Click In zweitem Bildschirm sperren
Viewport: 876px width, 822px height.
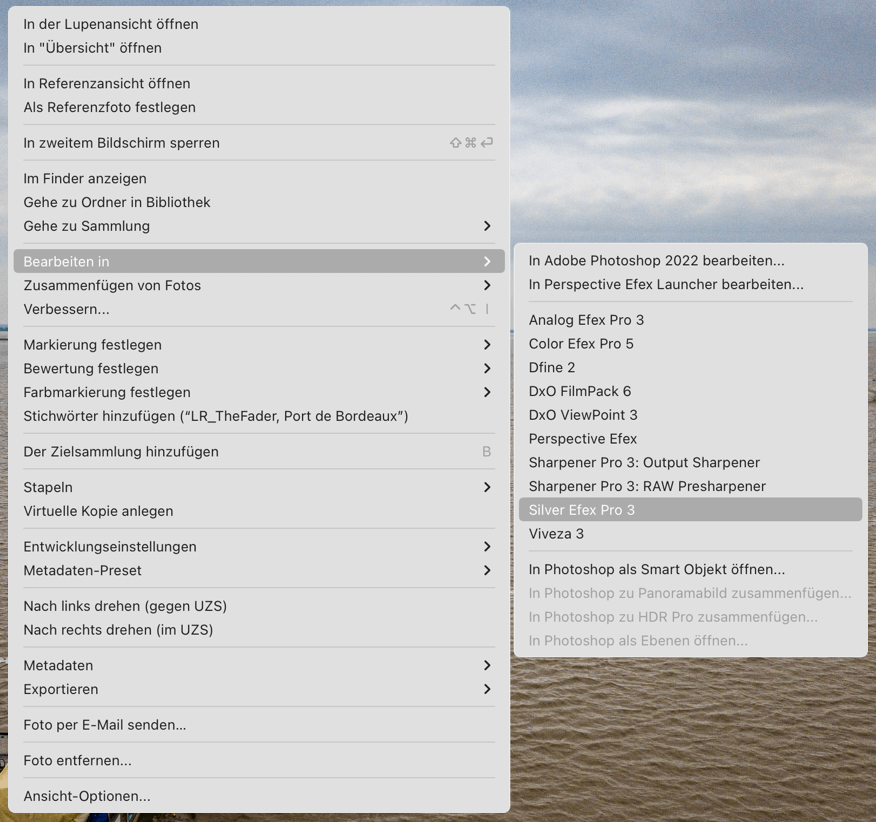259,143
